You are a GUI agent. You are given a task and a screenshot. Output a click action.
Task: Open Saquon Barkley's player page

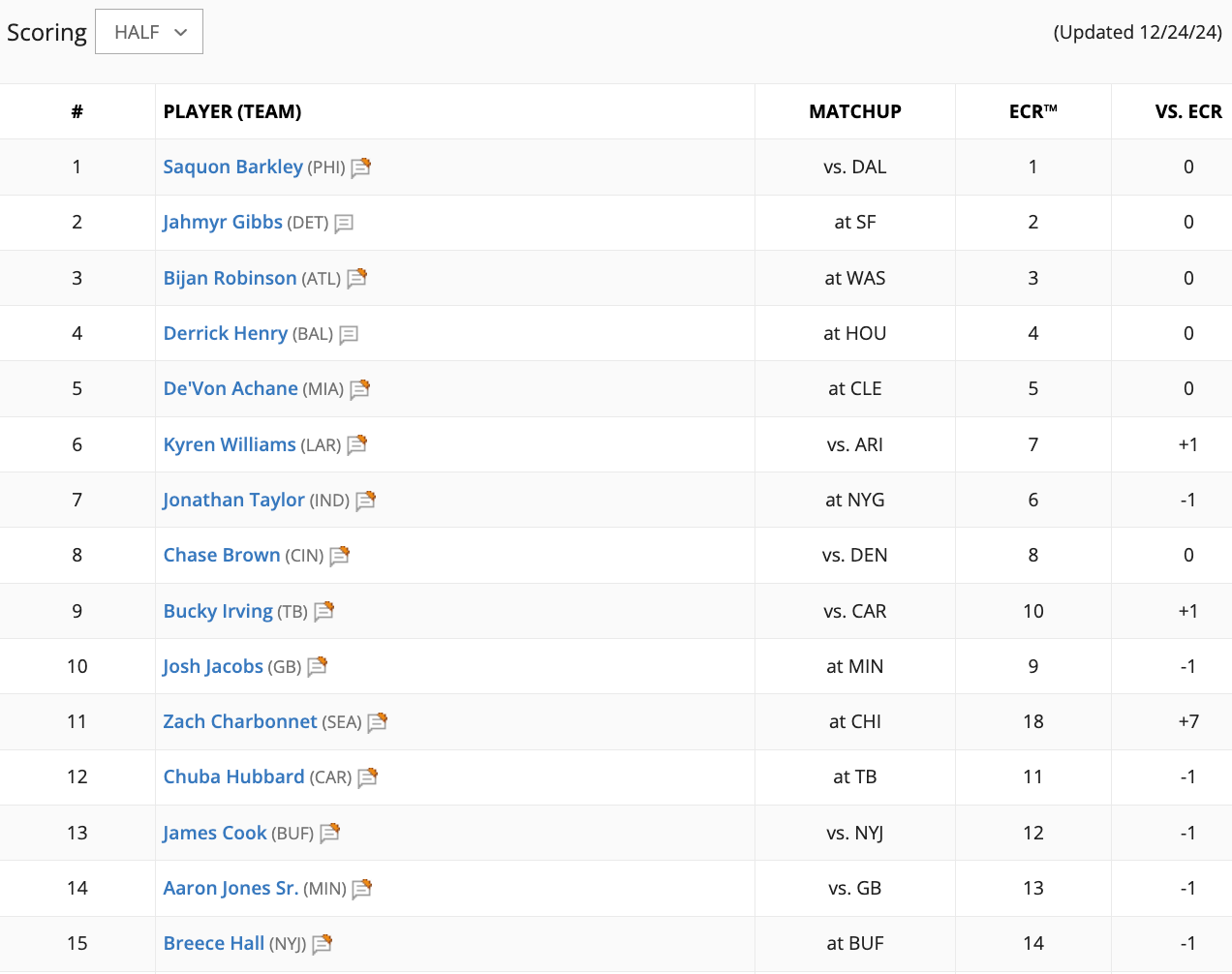[232, 167]
